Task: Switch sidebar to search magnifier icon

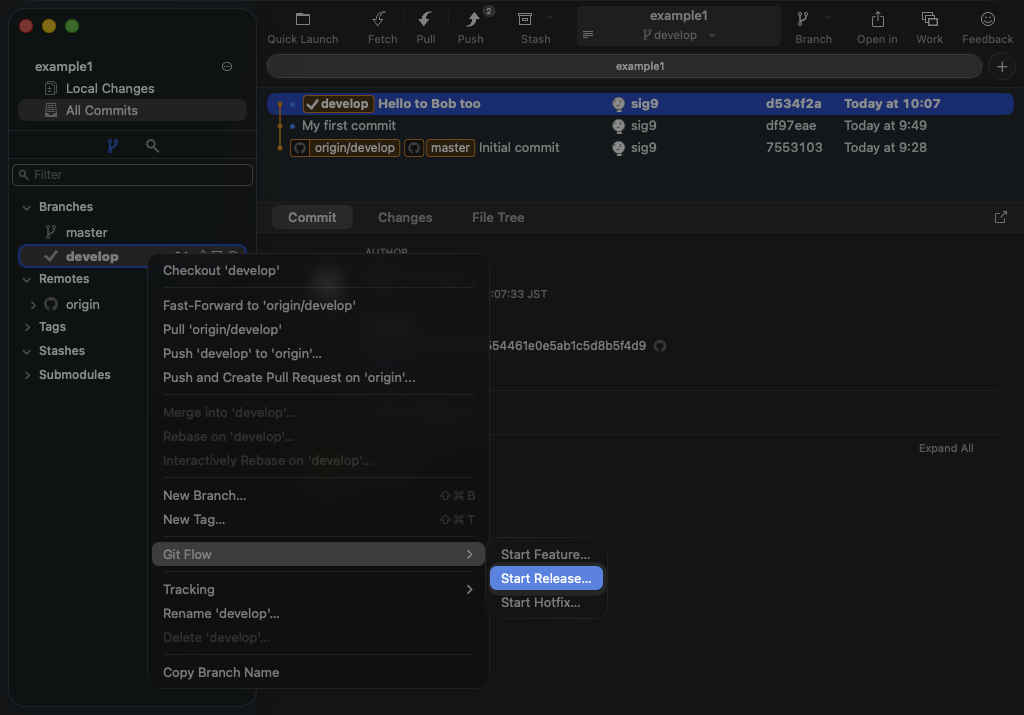Action: tap(152, 146)
